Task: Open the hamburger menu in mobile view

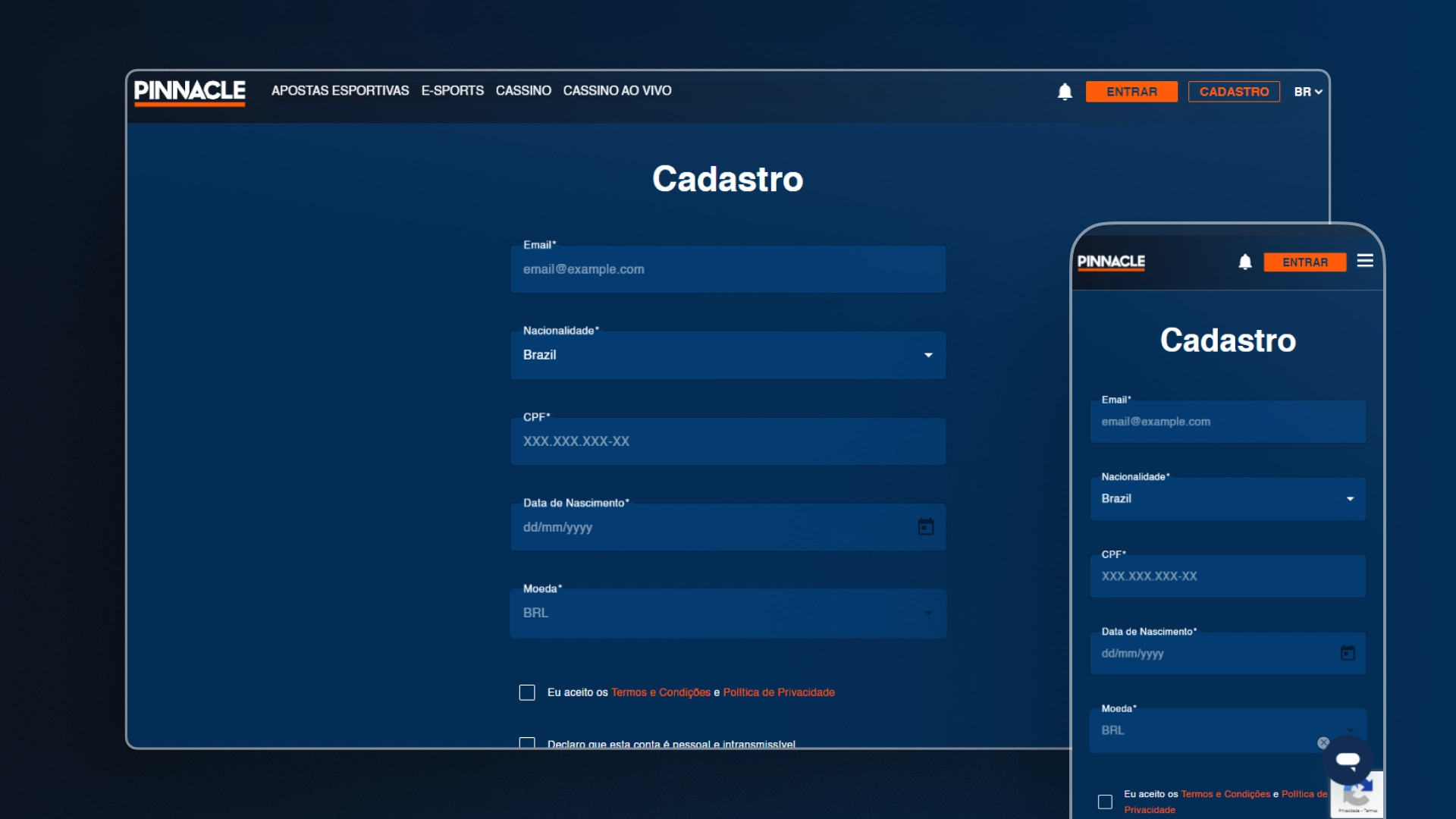Action: tap(1365, 261)
